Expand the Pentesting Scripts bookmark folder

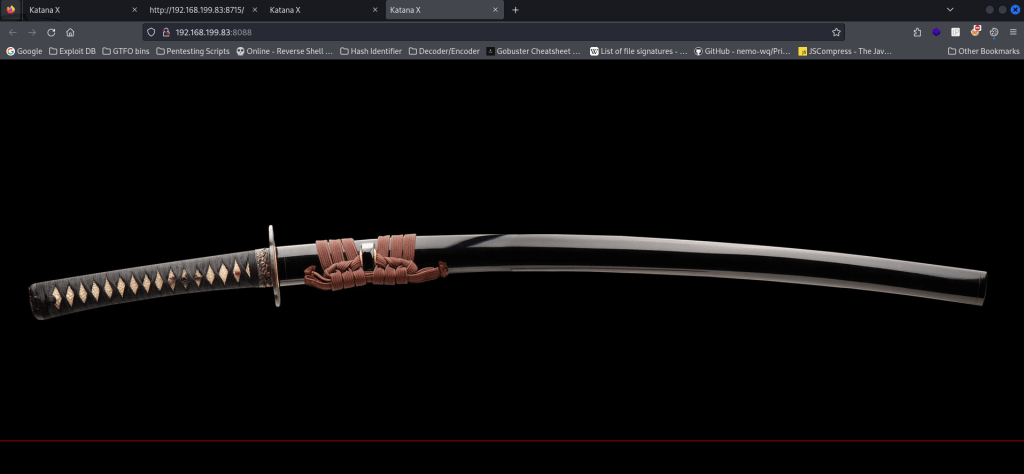[x=193, y=51]
